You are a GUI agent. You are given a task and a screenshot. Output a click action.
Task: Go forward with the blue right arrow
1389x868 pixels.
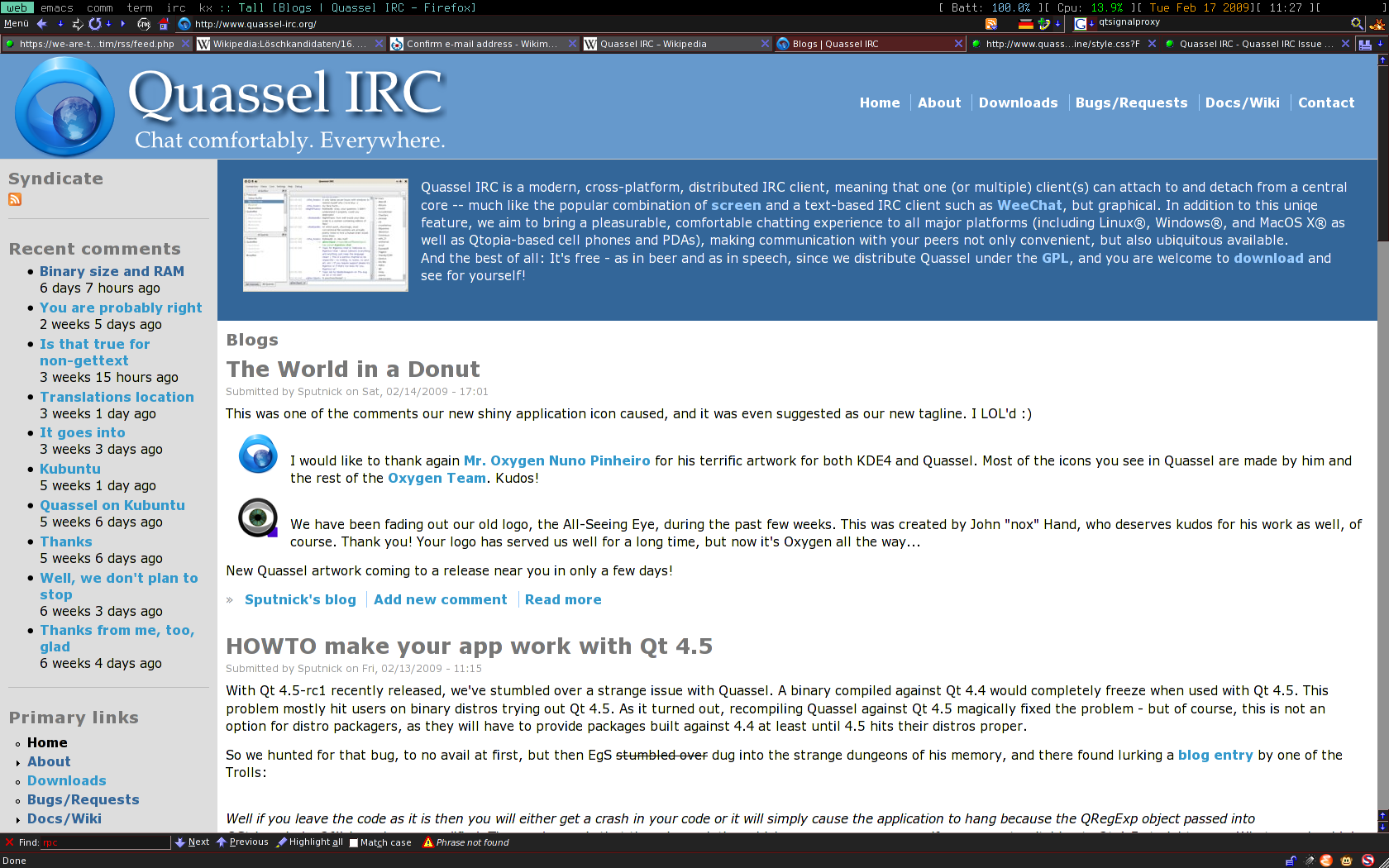pos(123,24)
